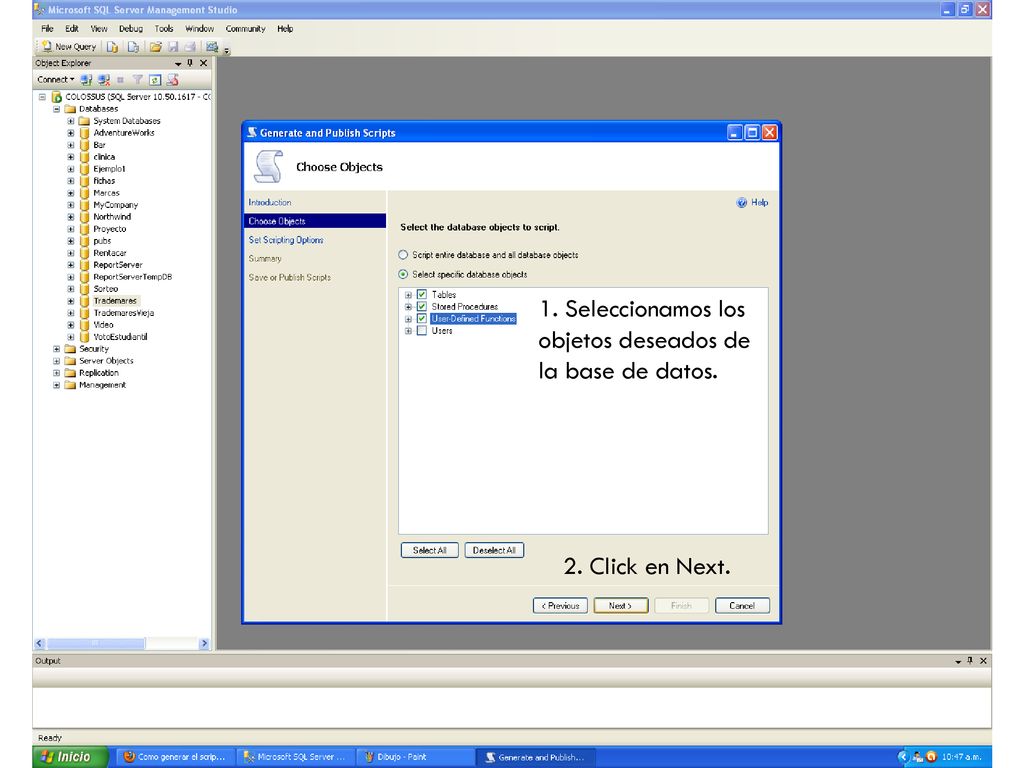1024x768 pixels.
Task: Open the Edit menu
Action: pyautogui.click(x=72, y=29)
